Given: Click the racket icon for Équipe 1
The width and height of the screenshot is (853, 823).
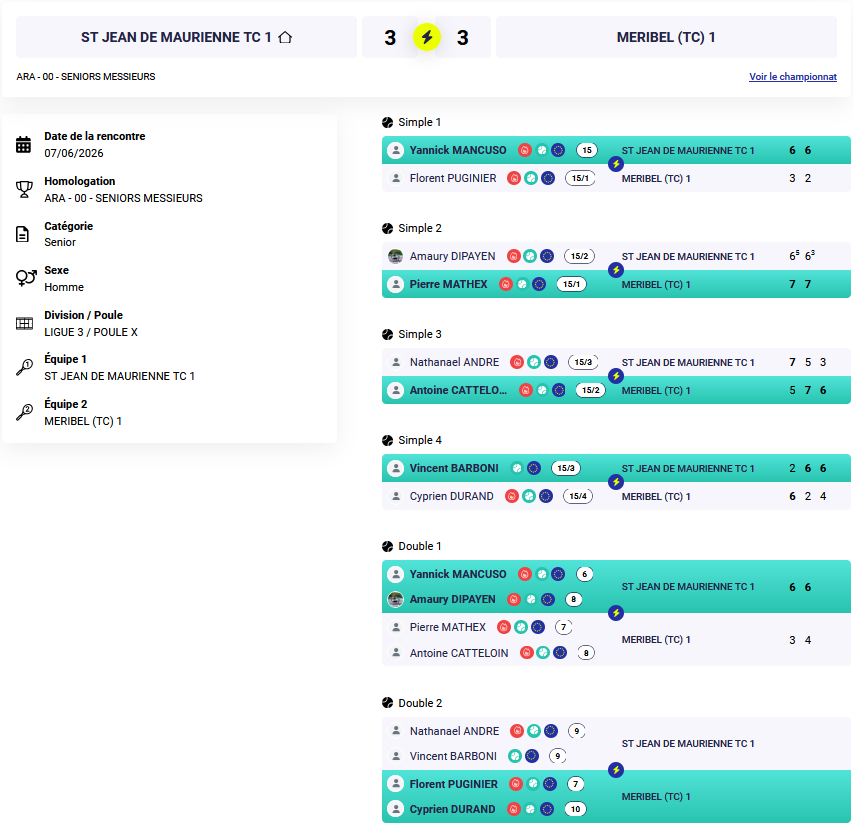Looking at the screenshot, I should [x=24, y=367].
